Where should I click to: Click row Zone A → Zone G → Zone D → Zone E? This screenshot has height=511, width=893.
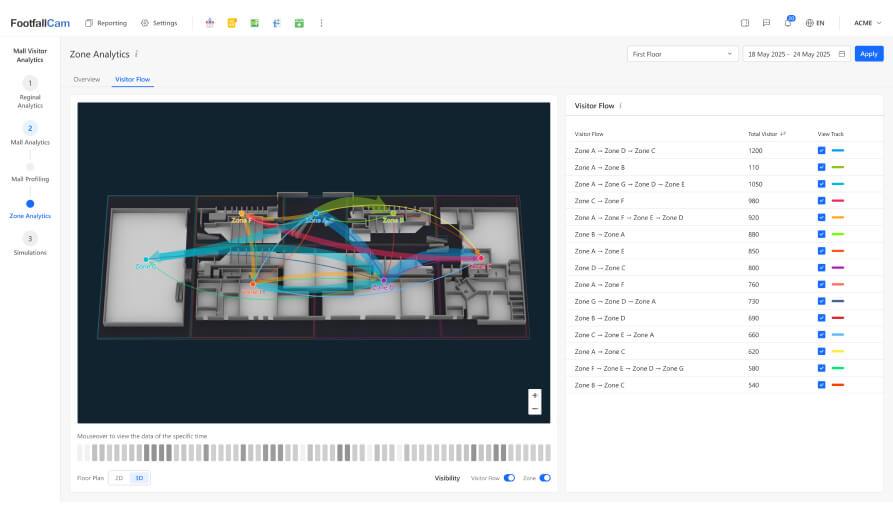(x=724, y=184)
